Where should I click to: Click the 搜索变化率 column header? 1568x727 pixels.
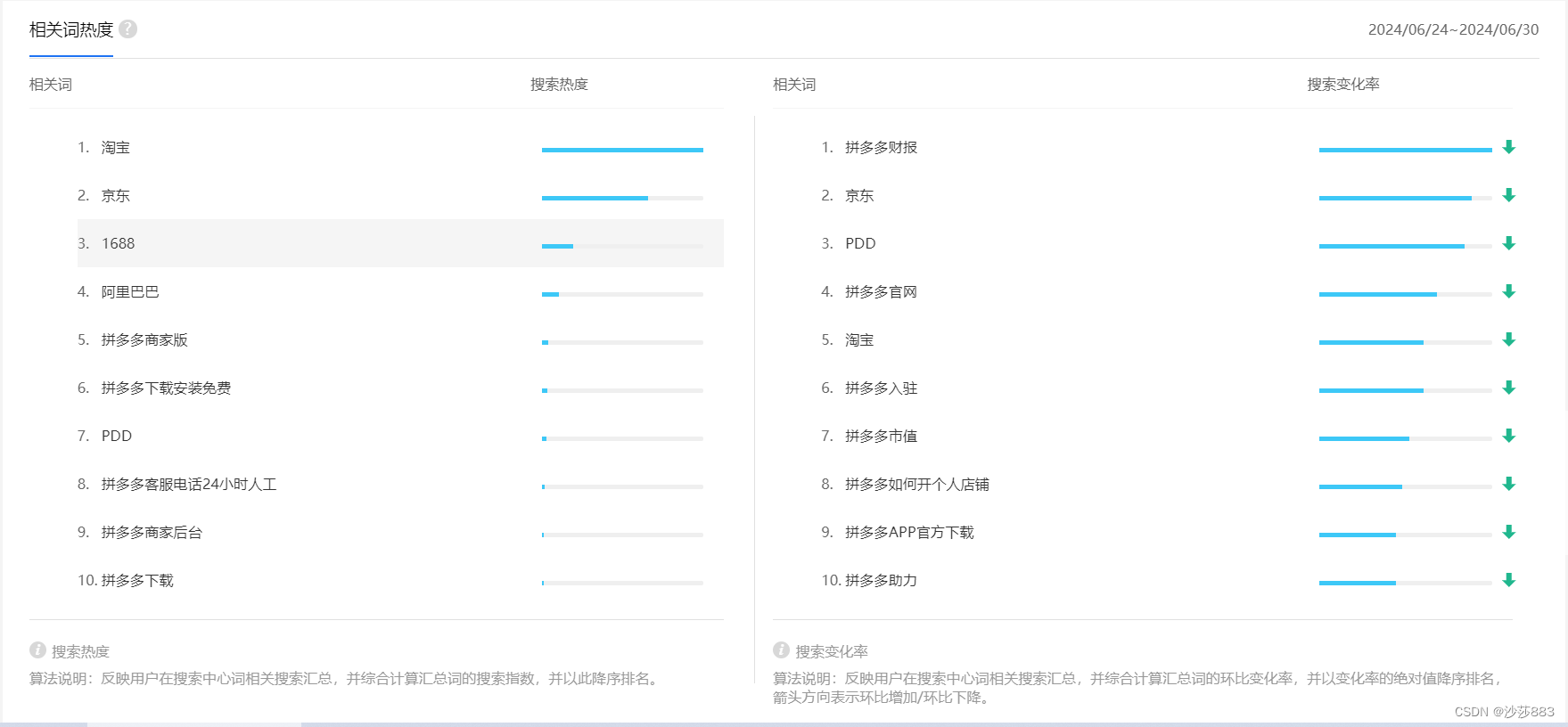click(1343, 85)
